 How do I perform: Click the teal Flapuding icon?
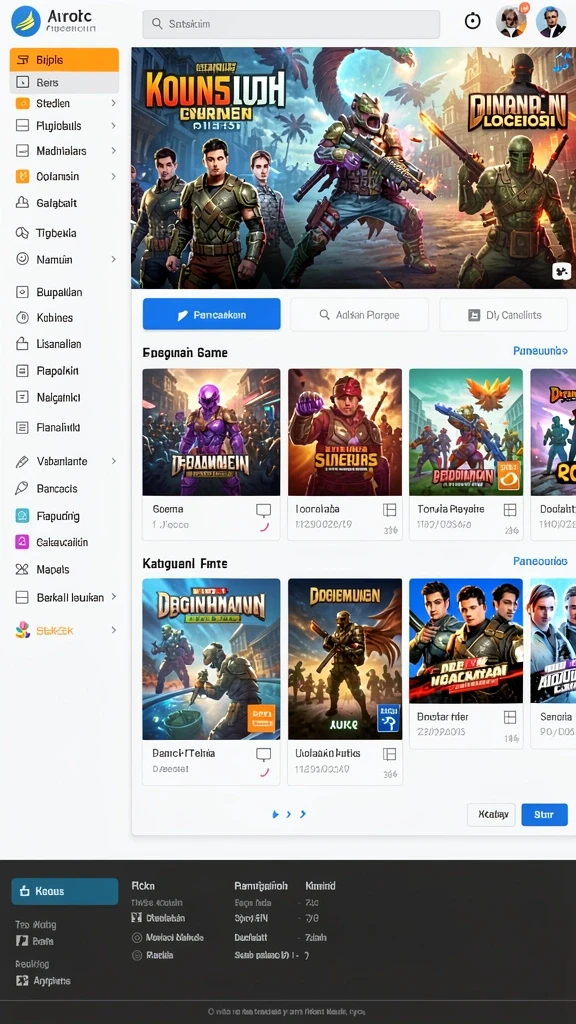click(22, 516)
